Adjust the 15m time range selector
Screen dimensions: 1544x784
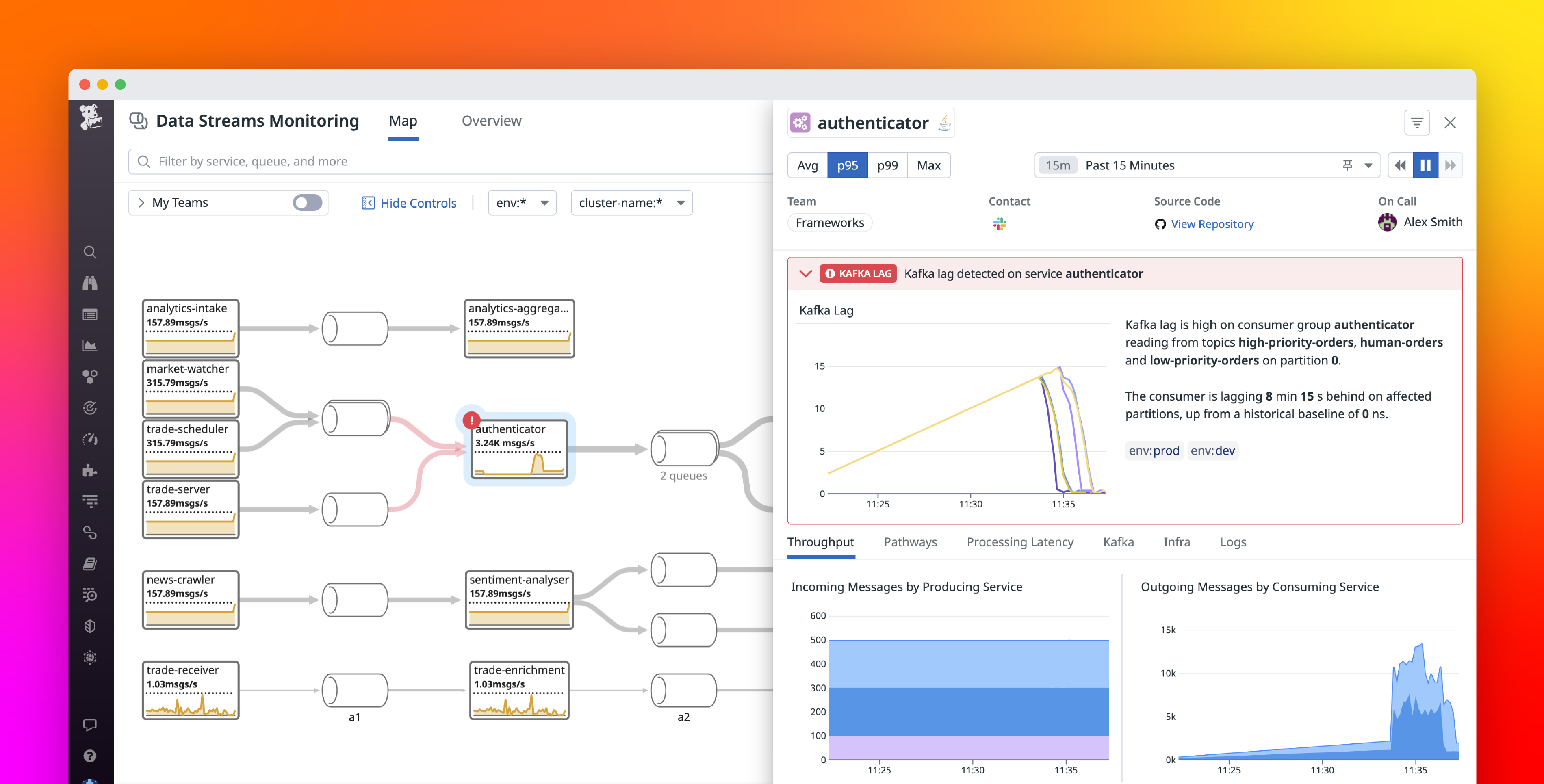[x=1057, y=165]
